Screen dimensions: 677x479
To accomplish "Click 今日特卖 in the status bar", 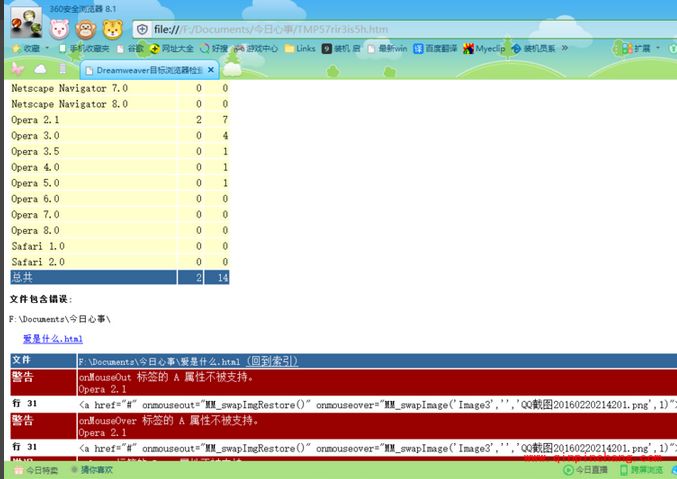I will pyautogui.click(x=35, y=470).
